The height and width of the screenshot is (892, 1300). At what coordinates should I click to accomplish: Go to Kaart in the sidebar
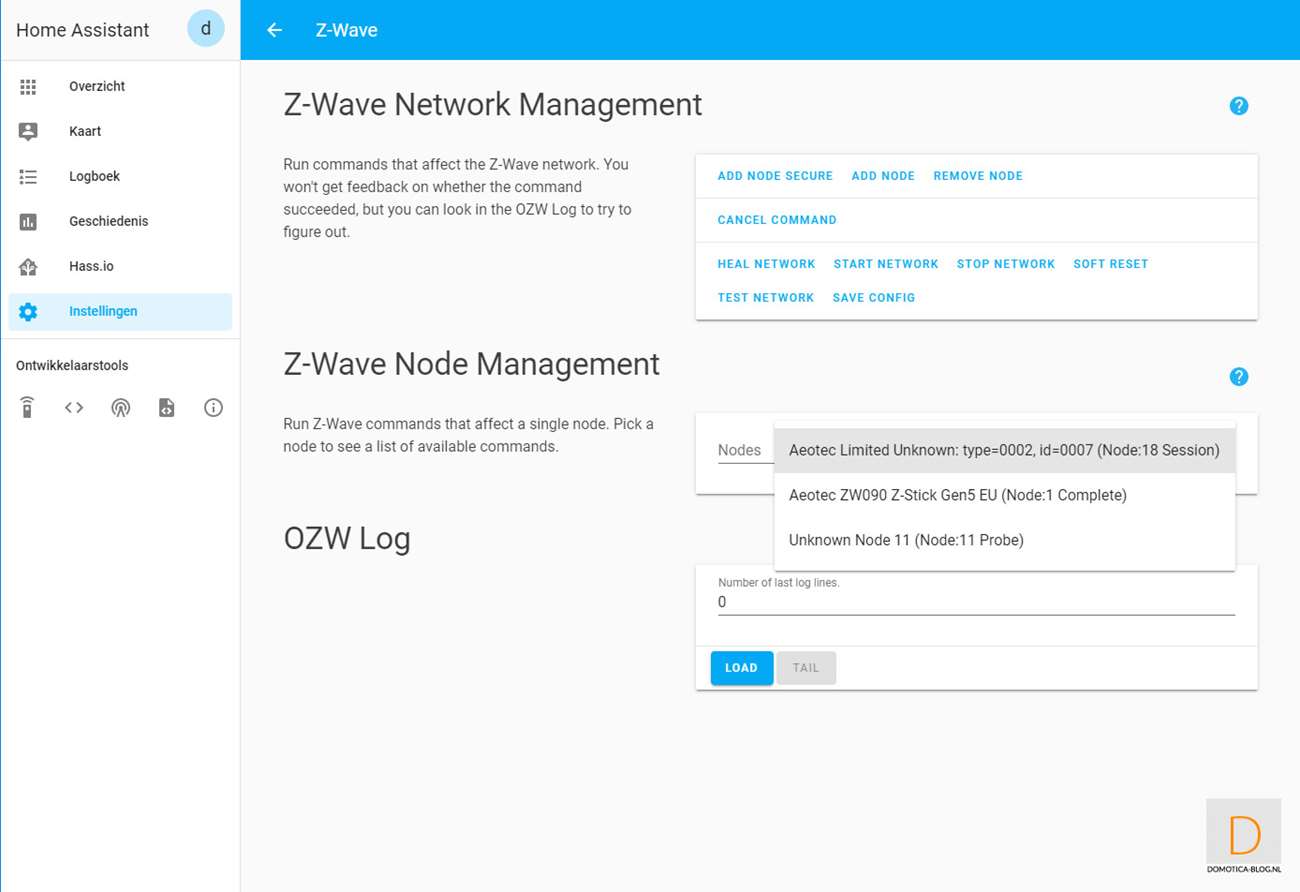(x=120, y=132)
